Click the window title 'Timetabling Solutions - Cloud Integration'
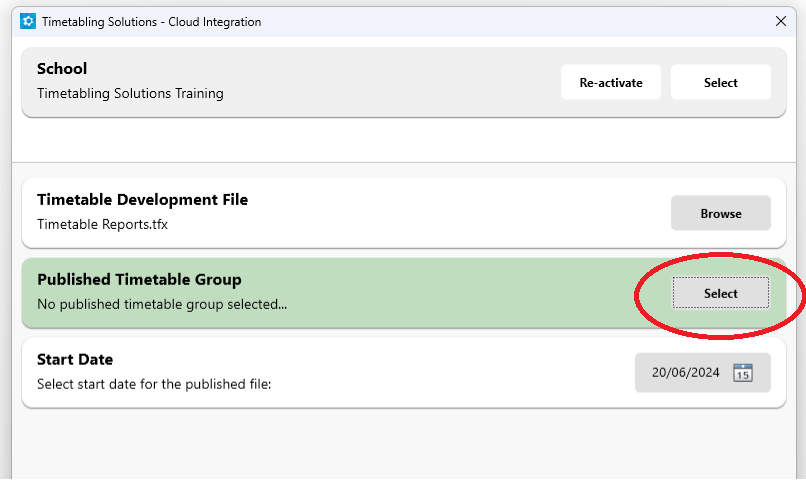 point(152,22)
